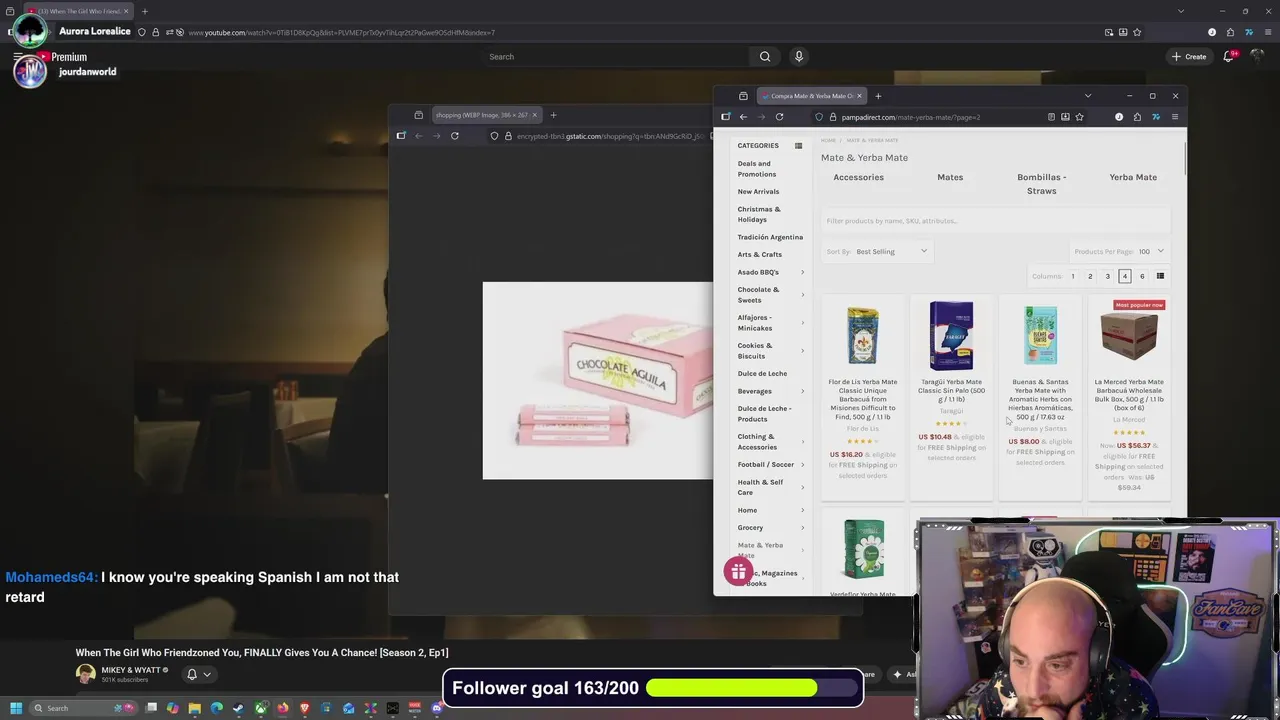Open tracking protection shield in pampadirect address bar
The height and width of the screenshot is (720, 1280).
pos(819,117)
